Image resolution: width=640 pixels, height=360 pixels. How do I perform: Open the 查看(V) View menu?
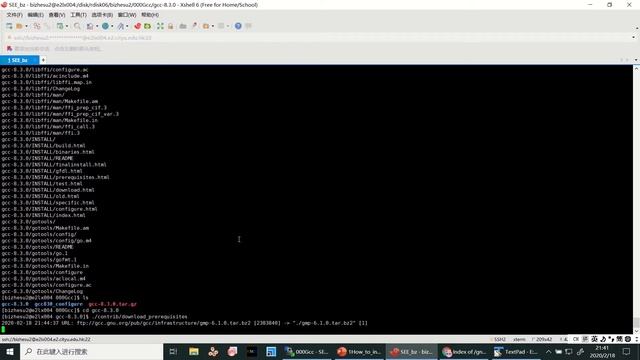(x=57, y=15)
